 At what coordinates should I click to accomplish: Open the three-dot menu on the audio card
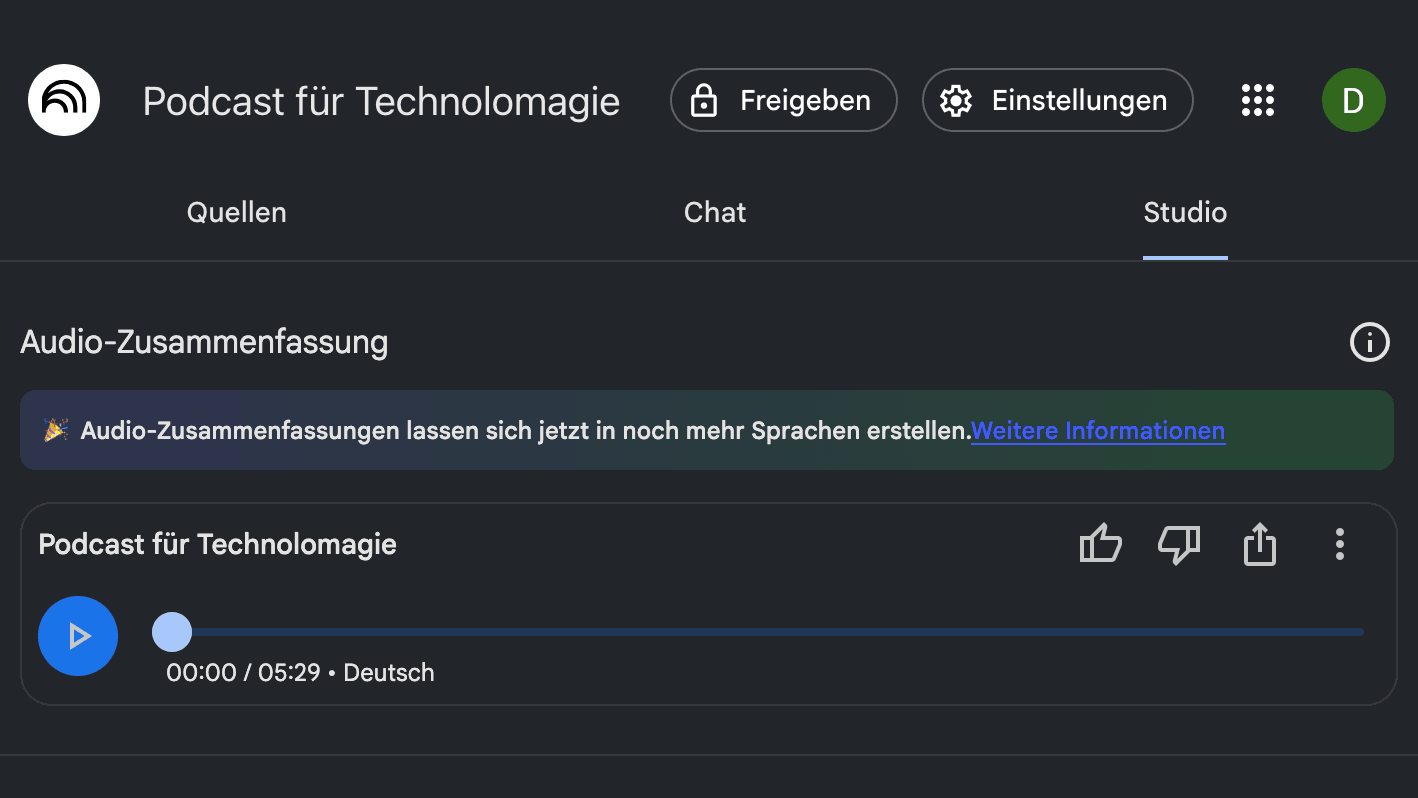pyautogui.click(x=1339, y=545)
